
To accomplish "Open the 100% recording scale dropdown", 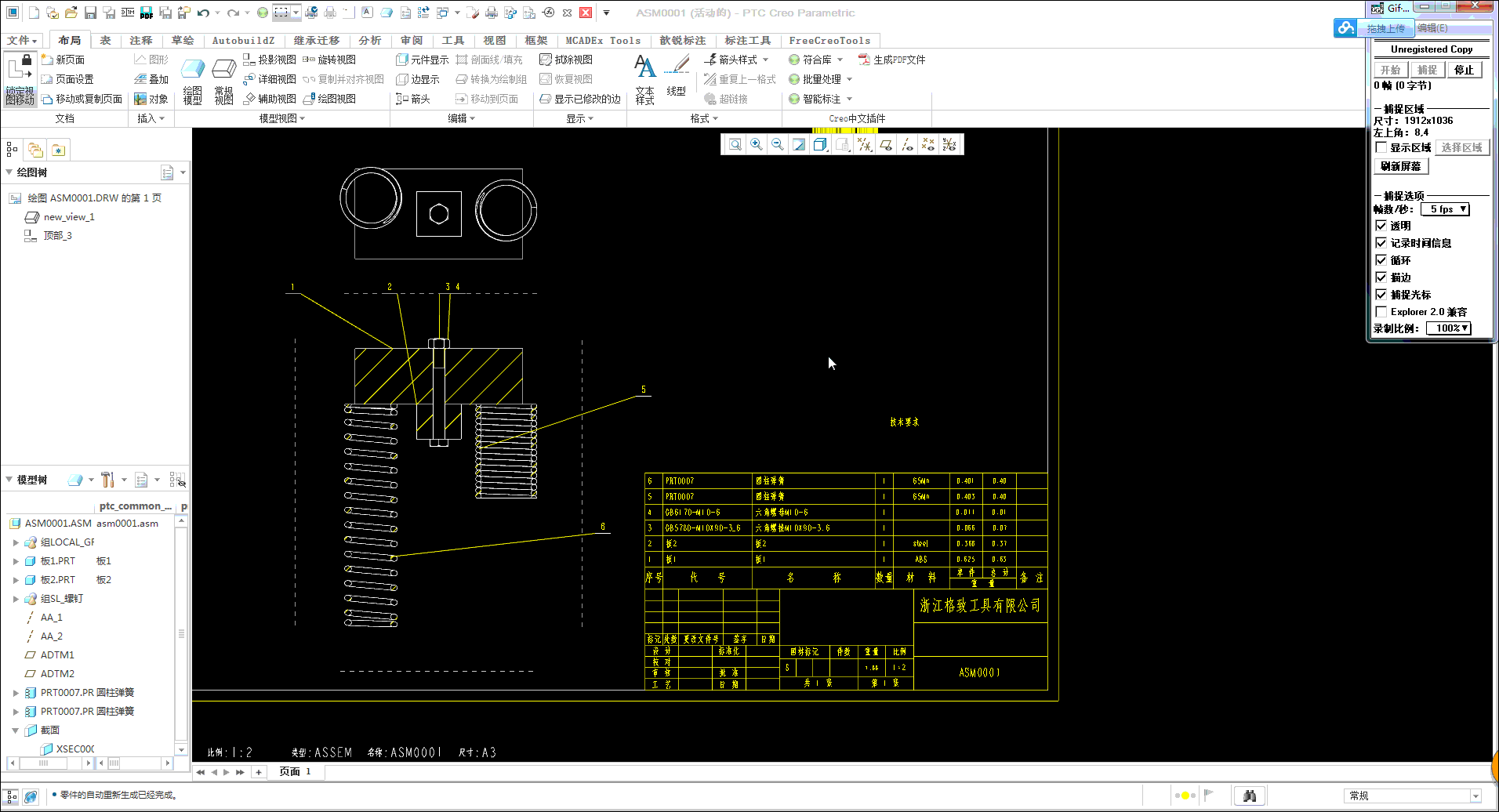I will pos(1448,328).
